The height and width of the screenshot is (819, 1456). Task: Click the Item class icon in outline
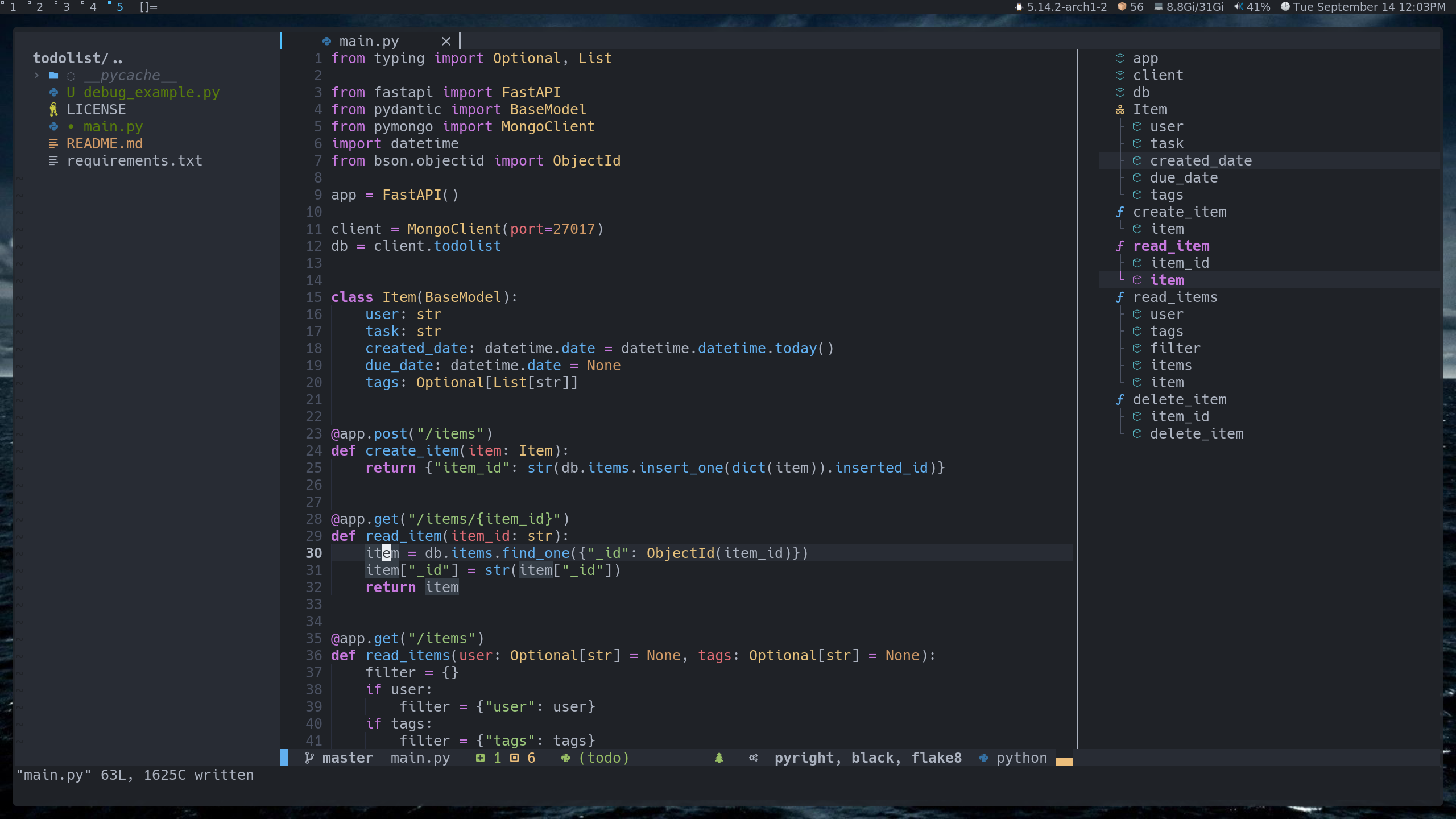point(1120,109)
